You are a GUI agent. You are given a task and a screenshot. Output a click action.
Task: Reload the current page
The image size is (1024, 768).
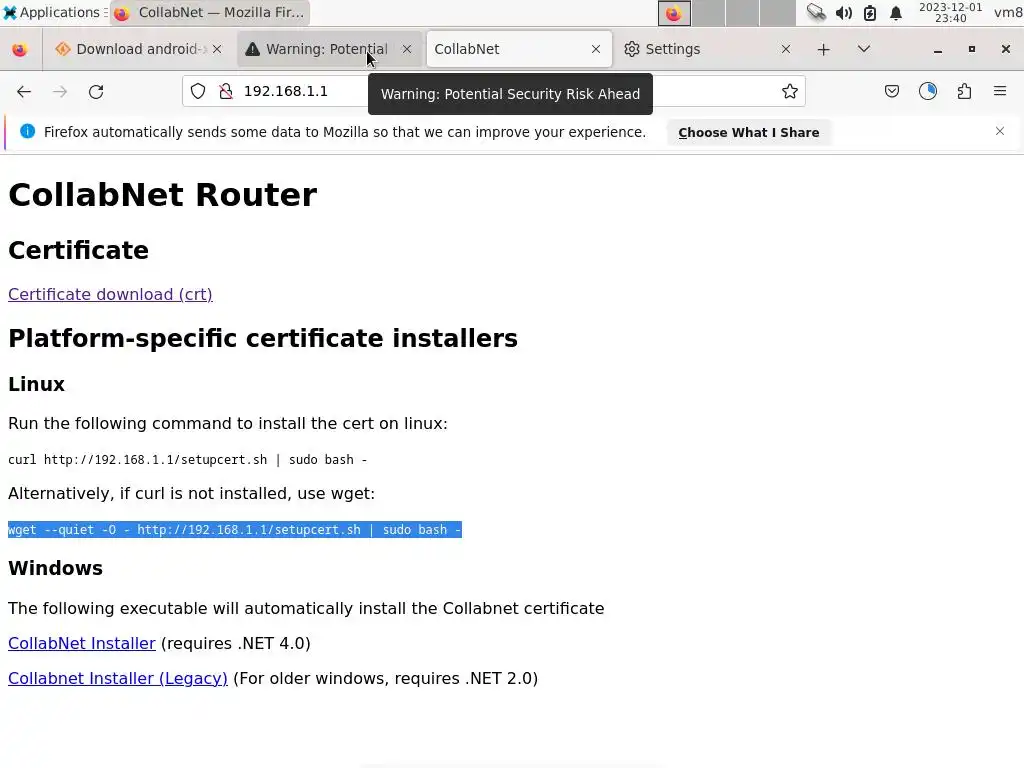point(96,91)
